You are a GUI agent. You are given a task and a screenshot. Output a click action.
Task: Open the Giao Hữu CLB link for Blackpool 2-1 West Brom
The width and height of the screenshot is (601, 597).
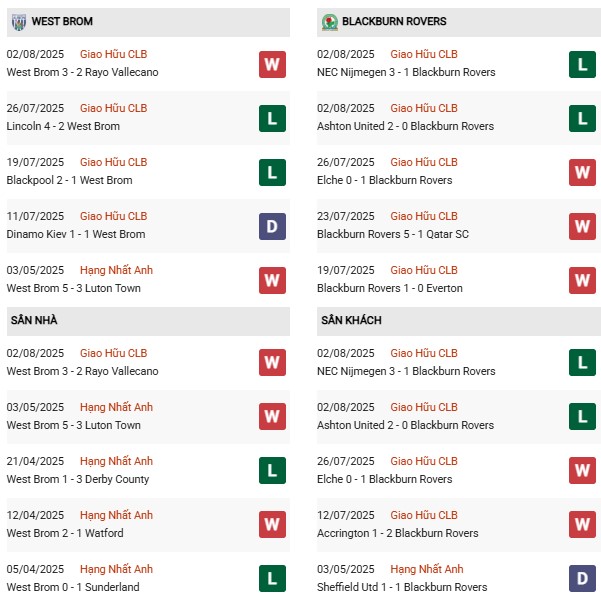pos(113,162)
